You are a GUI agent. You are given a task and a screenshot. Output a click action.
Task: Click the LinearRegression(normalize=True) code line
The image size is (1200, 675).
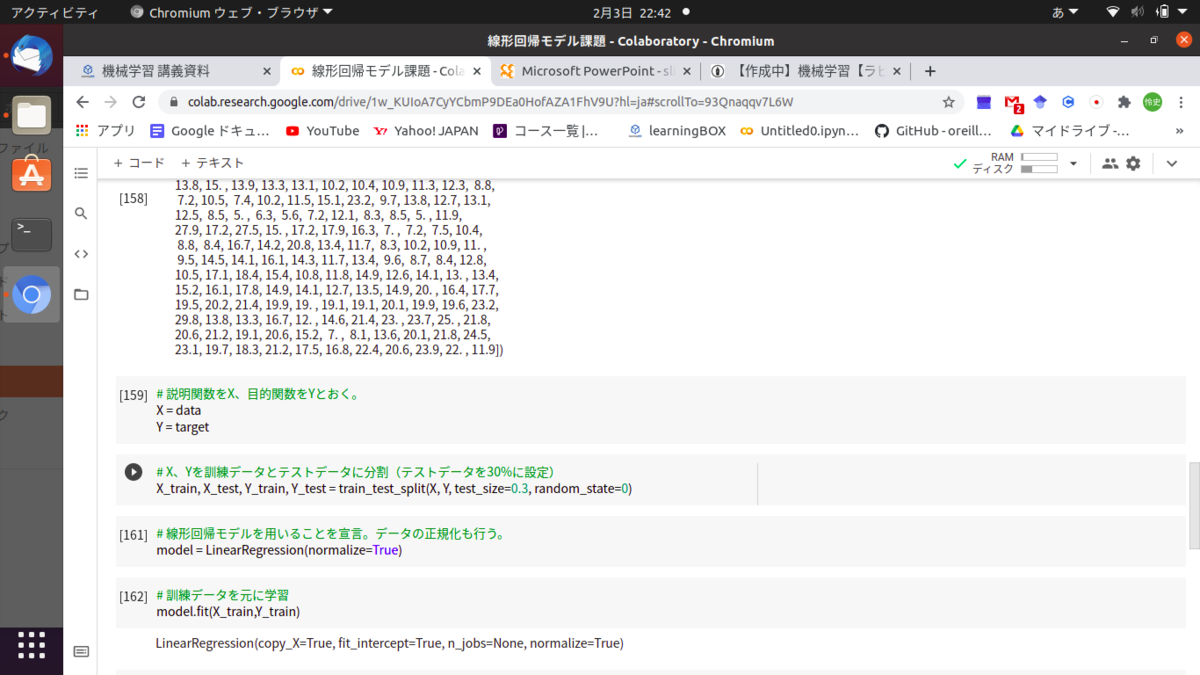coord(279,550)
